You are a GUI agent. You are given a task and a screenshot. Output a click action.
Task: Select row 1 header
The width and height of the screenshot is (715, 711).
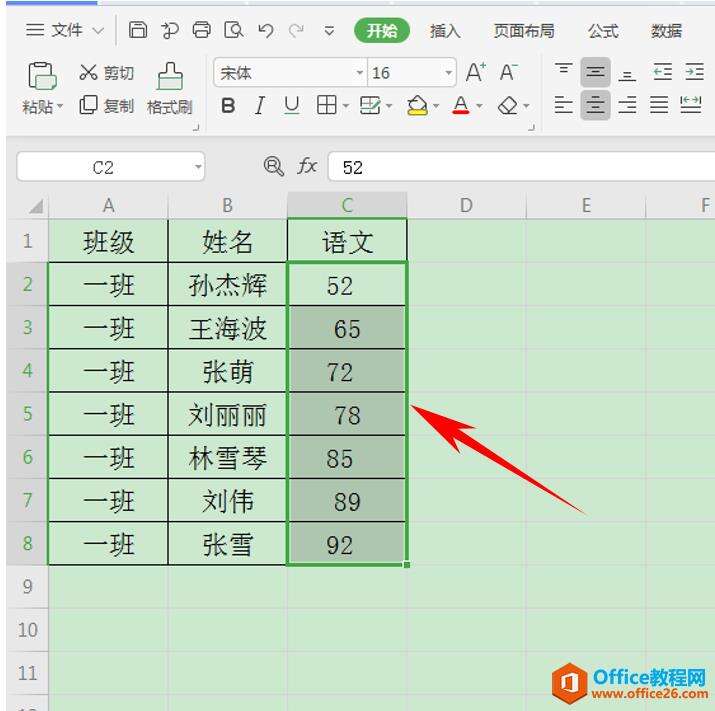coord(27,241)
